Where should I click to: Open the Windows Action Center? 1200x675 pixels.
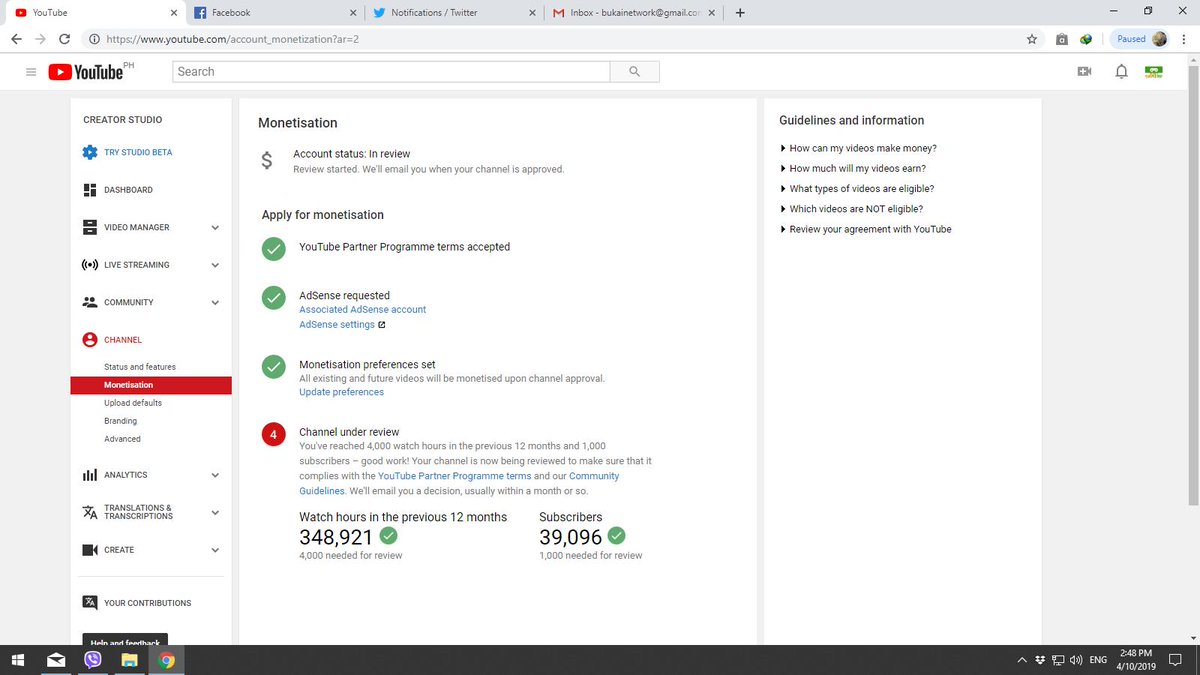point(1176,660)
